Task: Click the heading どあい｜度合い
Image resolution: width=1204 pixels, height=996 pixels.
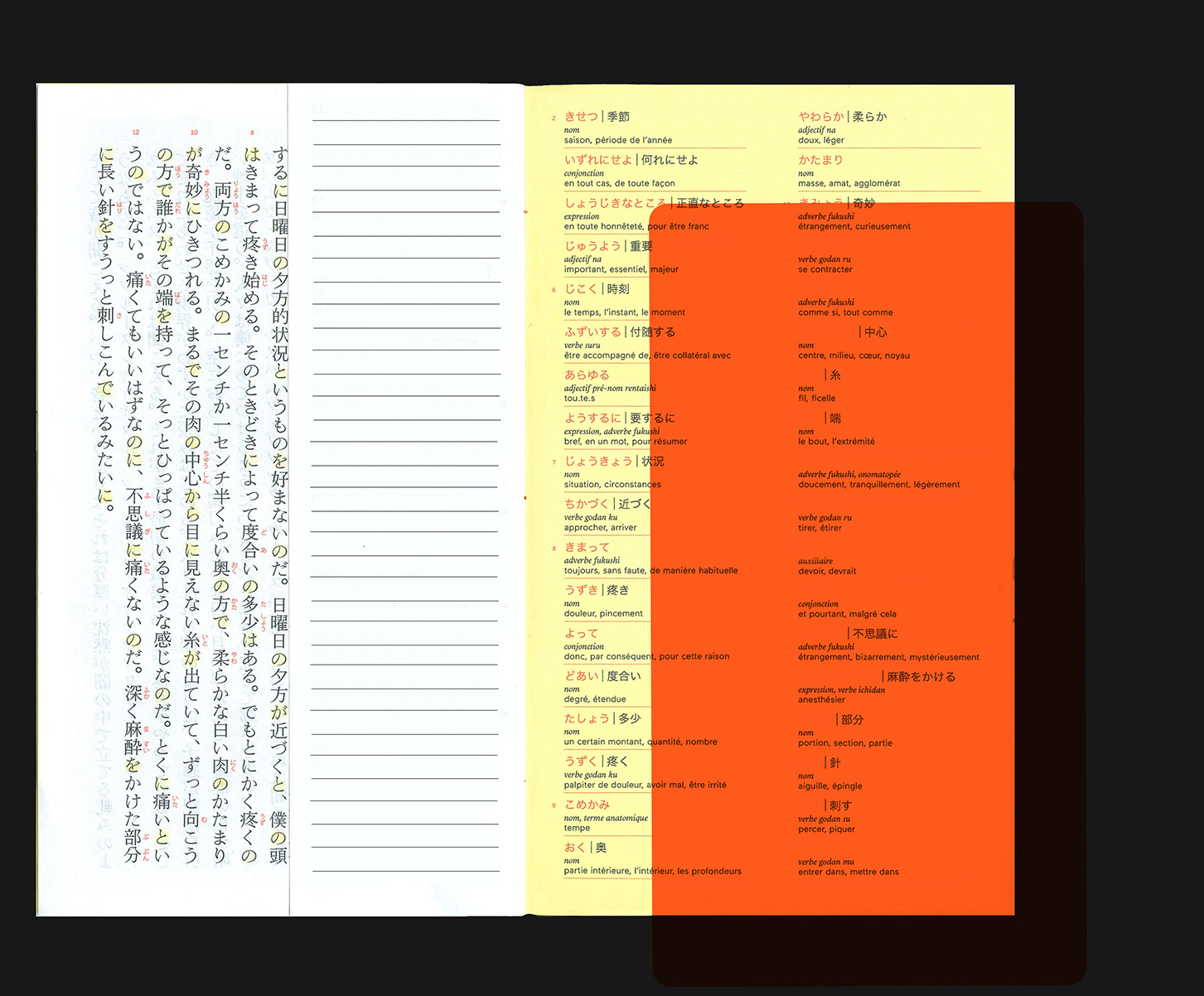Action: point(602,676)
